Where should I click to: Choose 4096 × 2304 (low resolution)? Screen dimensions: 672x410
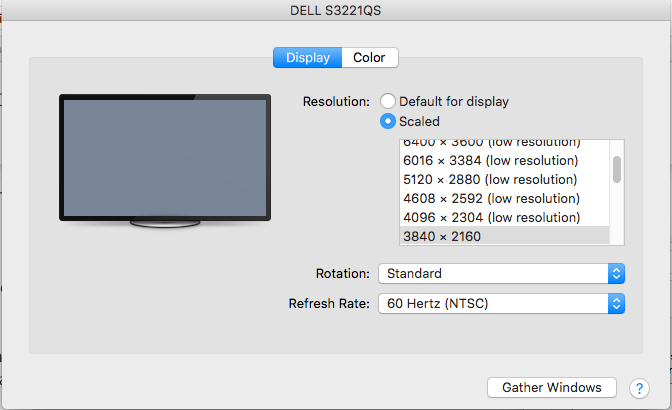click(504, 217)
